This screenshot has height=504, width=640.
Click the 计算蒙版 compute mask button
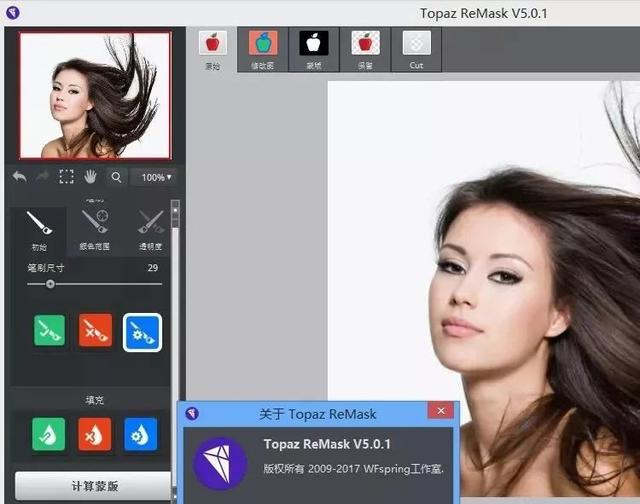[95, 486]
